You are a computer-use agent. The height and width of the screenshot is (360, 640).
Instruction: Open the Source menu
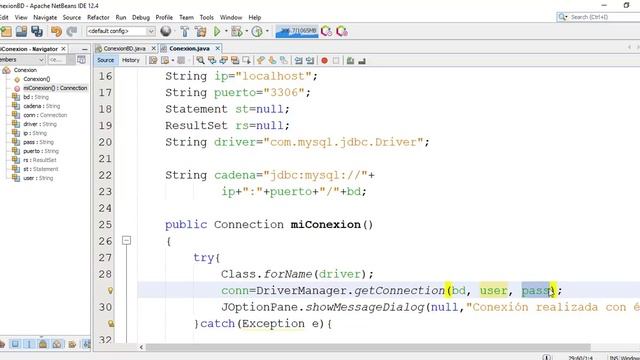tap(72, 18)
